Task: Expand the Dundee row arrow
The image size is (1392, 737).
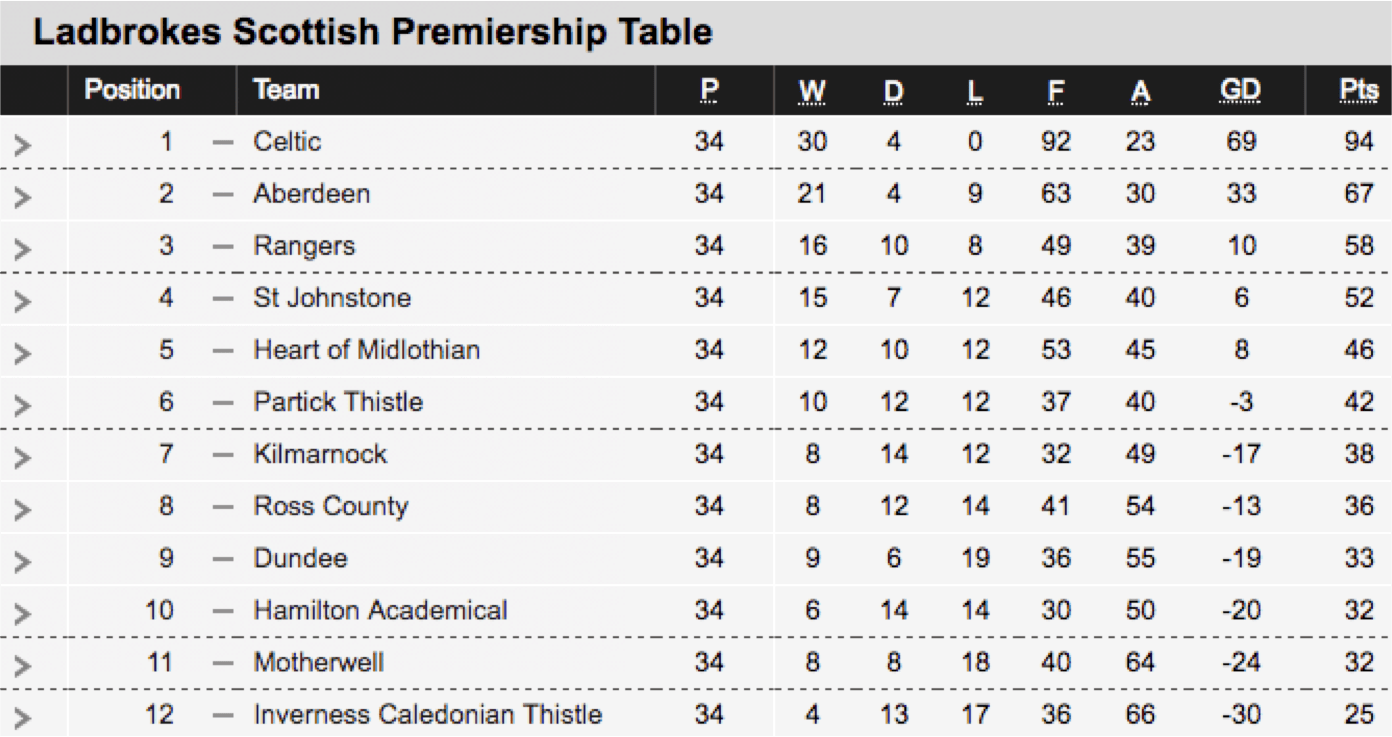Action: click(x=23, y=561)
